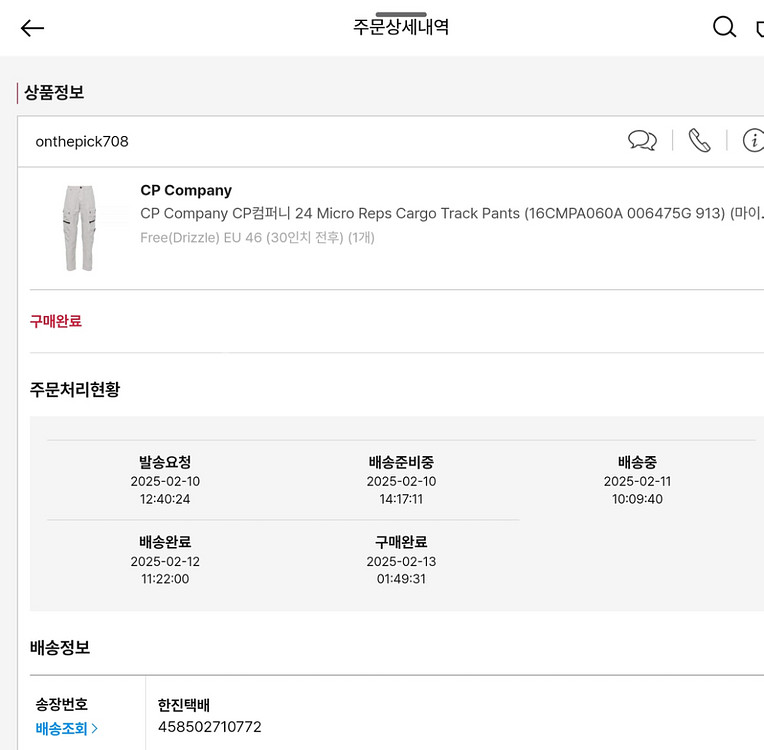The height and width of the screenshot is (750, 764).
Task: Select the time 14:17:11
Action: pos(401,499)
